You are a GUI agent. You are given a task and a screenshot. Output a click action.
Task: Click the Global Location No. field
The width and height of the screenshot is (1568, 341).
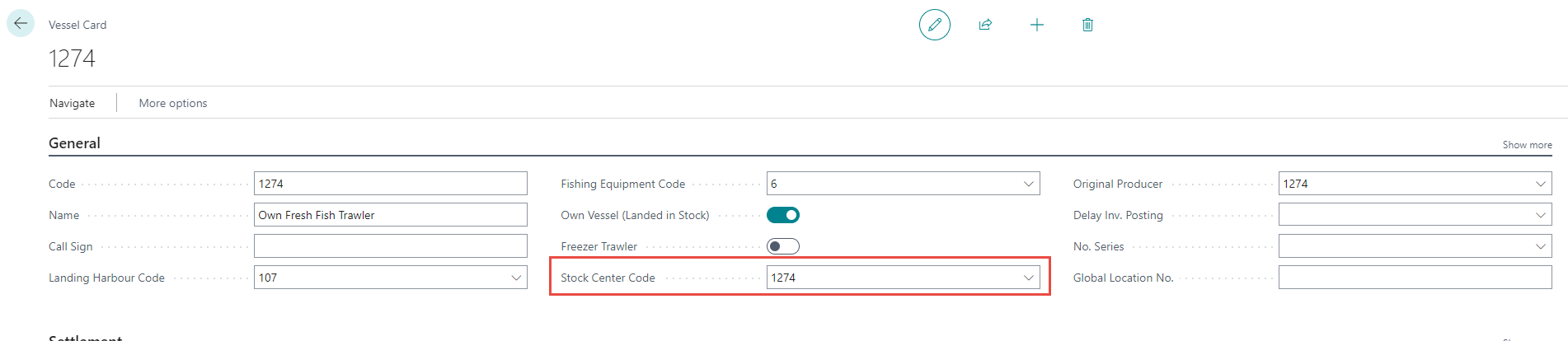[x=1415, y=278]
